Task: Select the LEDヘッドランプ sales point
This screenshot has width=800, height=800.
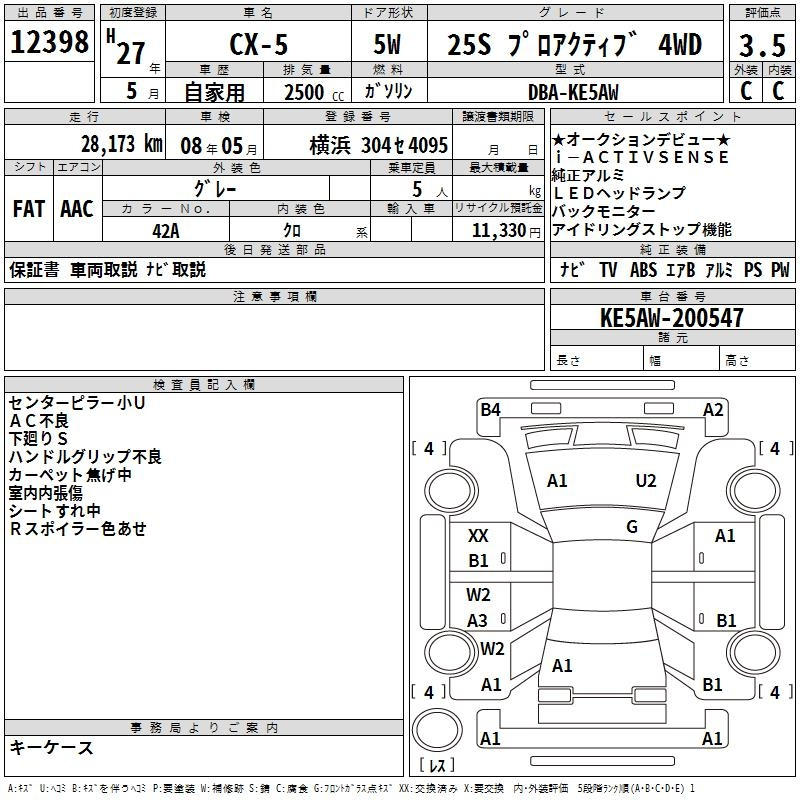Action: tap(619, 193)
